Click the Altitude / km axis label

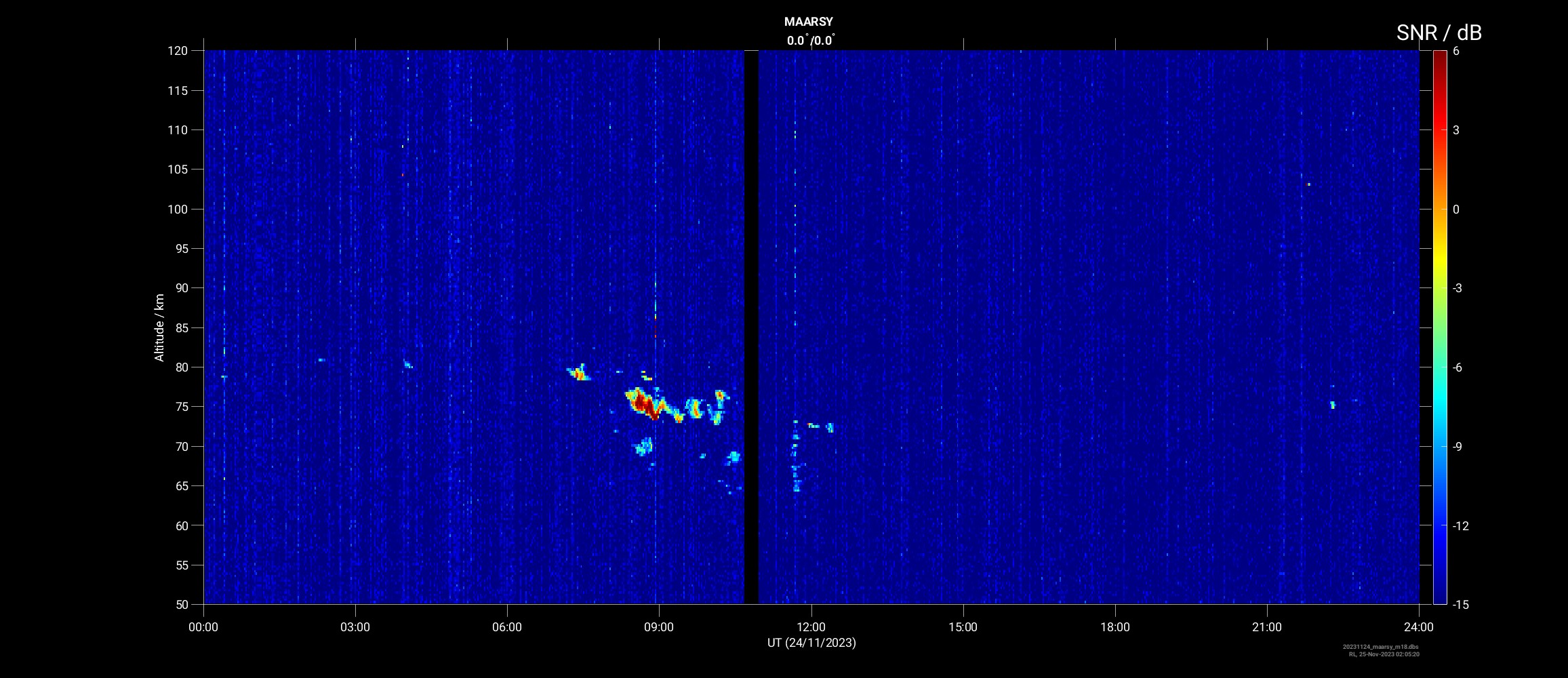[x=159, y=327]
